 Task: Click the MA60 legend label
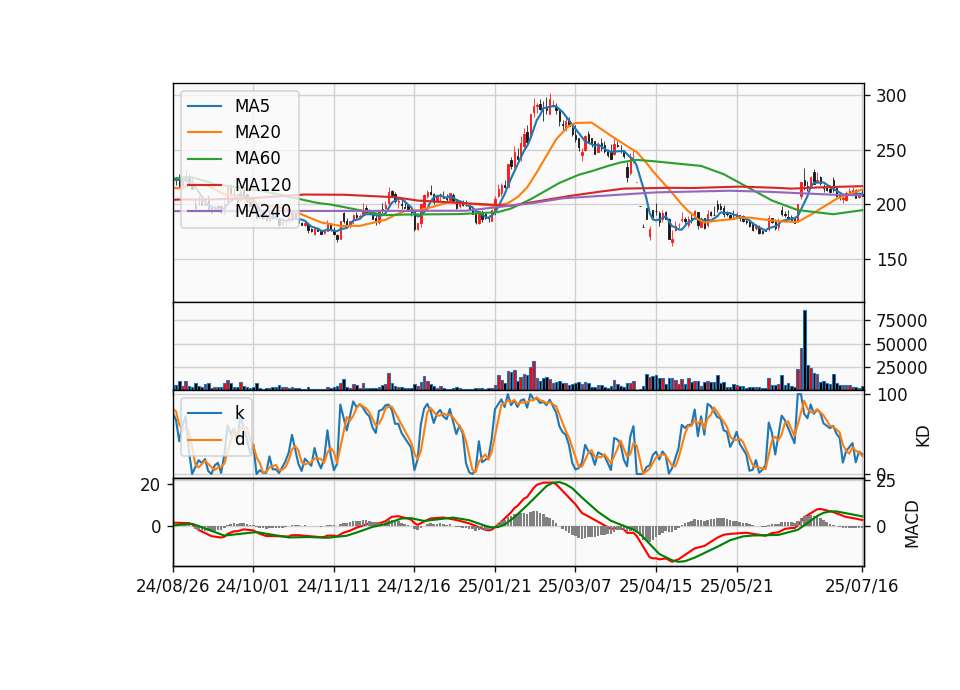pyautogui.click(x=257, y=158)
